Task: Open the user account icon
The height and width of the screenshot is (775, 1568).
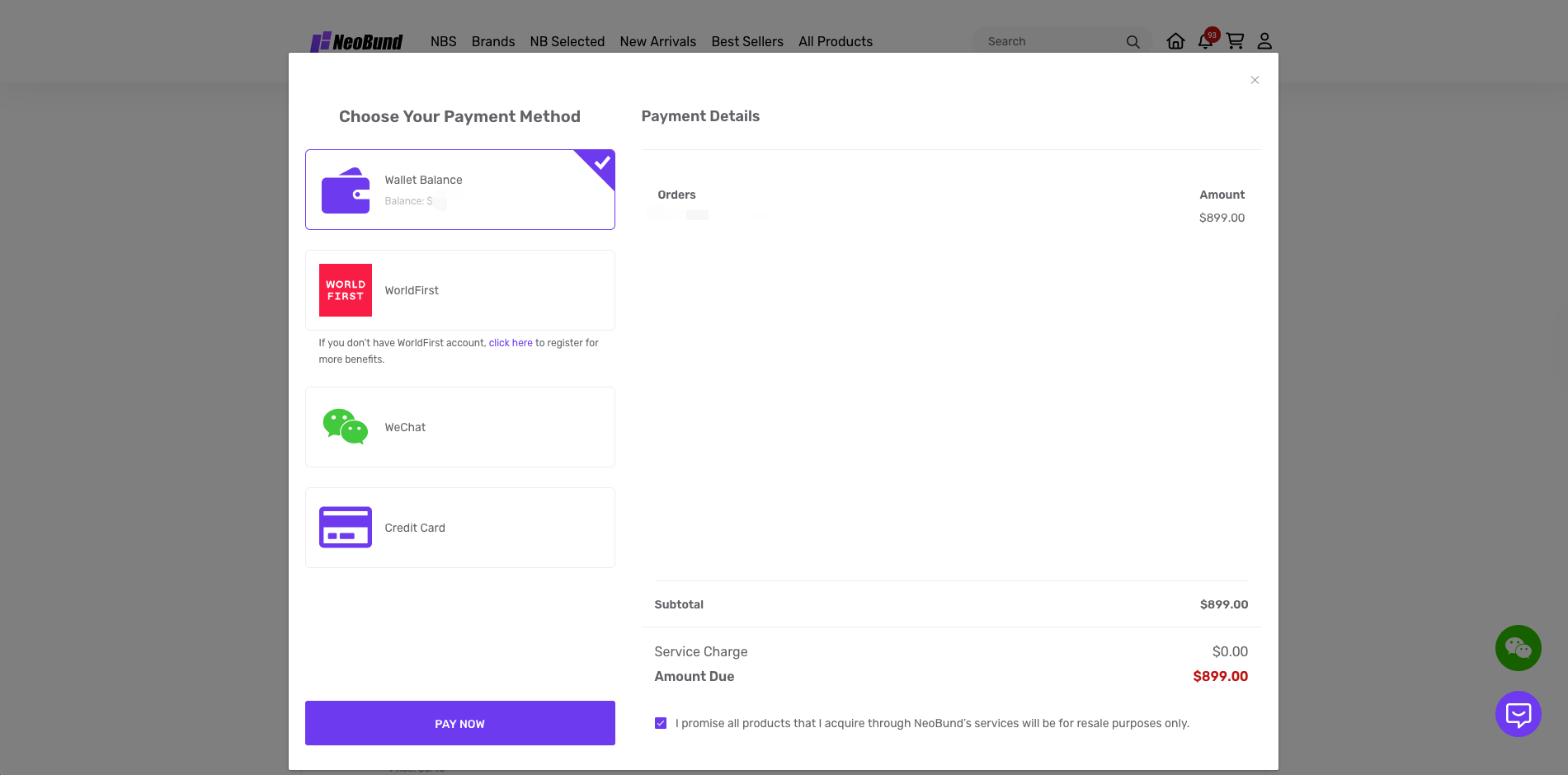Action: pos(1264,41)
